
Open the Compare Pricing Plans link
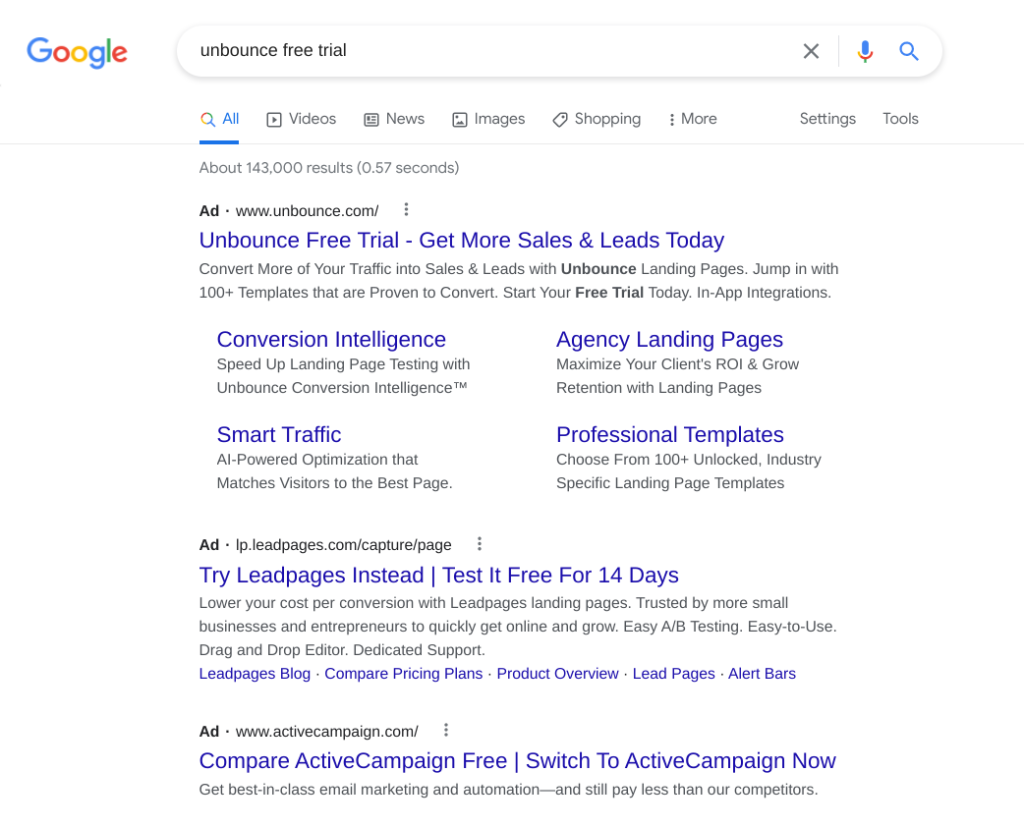click(403, 674)
